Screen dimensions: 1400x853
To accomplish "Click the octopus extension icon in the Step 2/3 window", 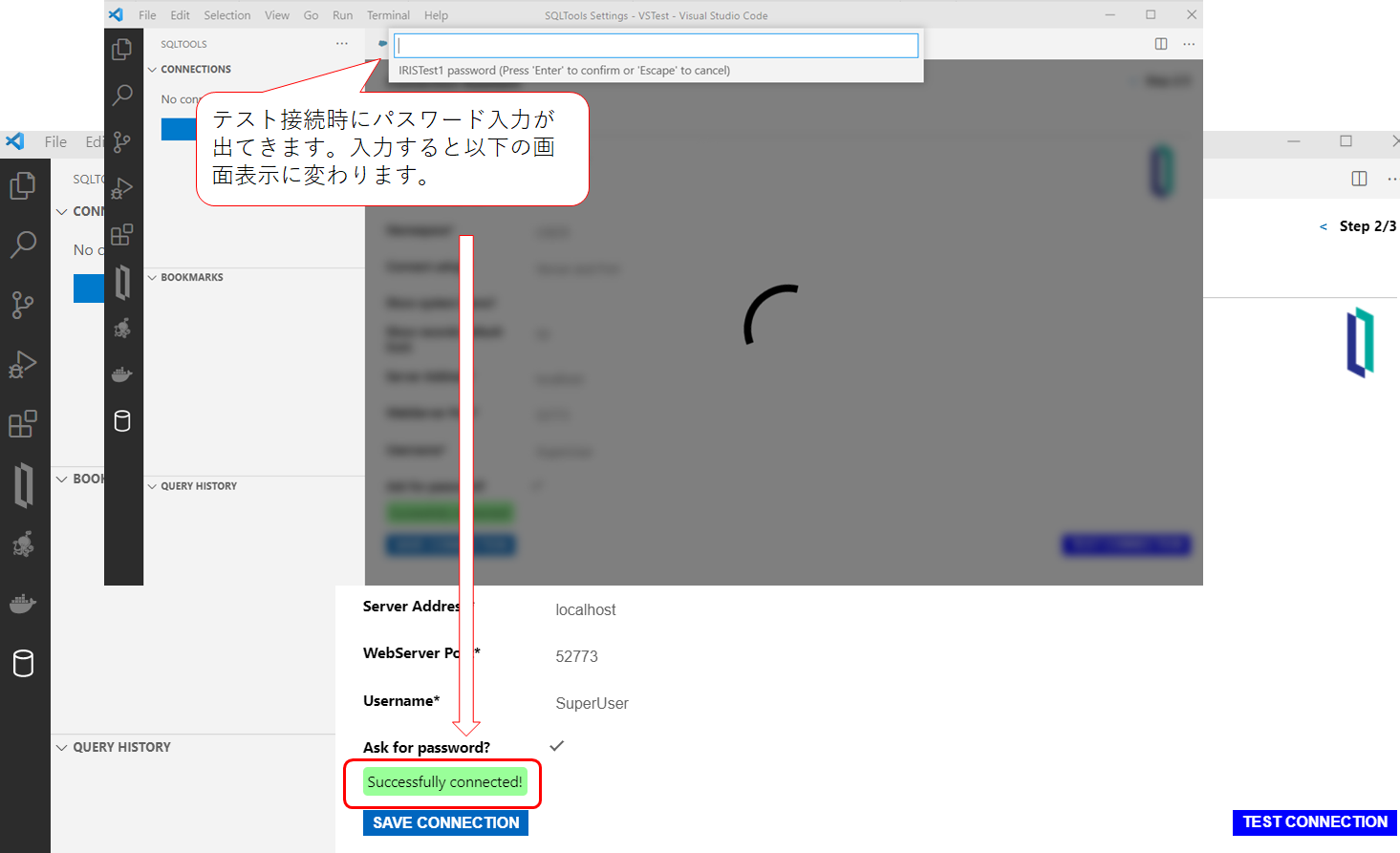I will [23, 544].
